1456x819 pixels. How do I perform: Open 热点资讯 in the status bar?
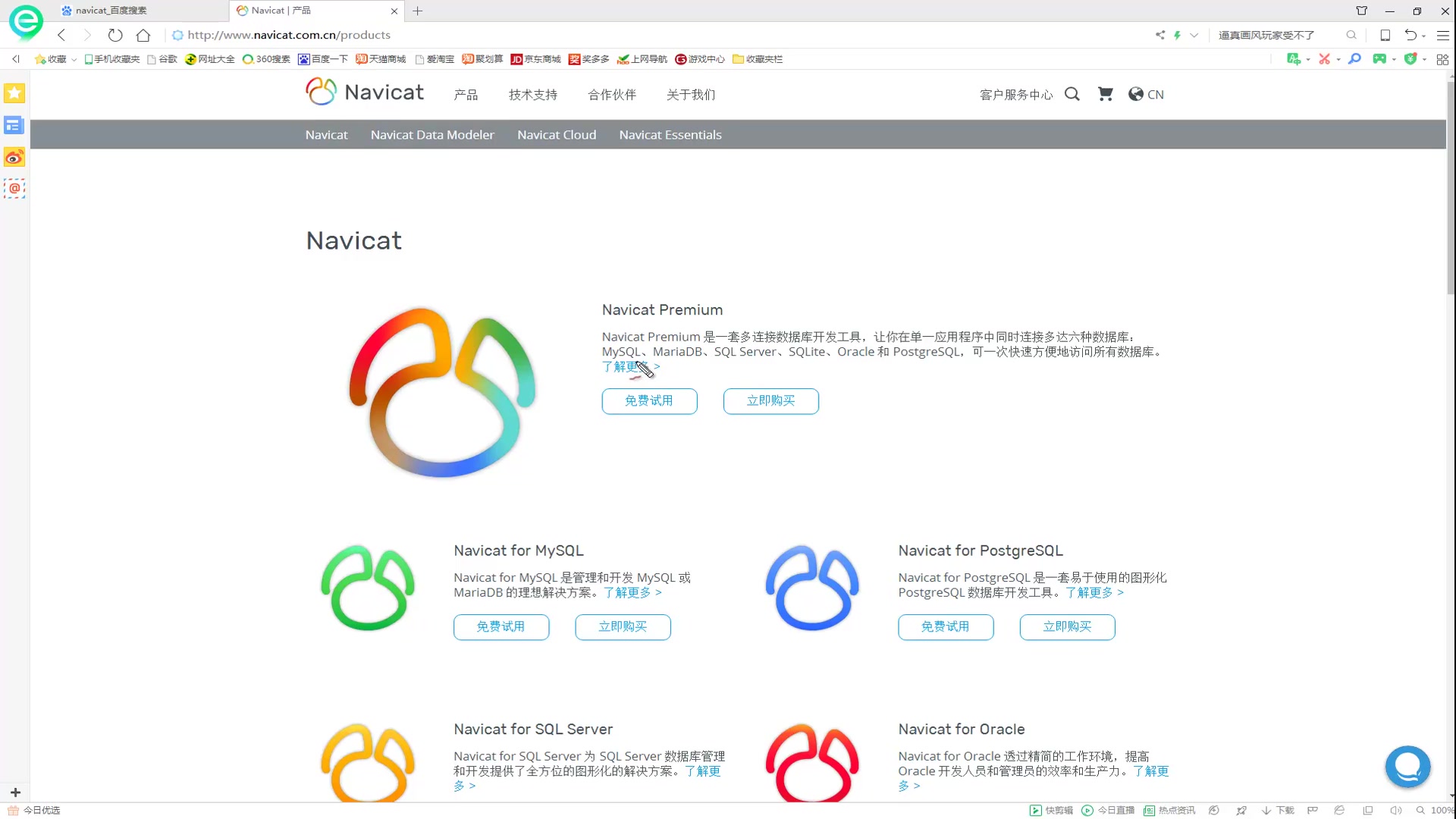[1177, 810]
